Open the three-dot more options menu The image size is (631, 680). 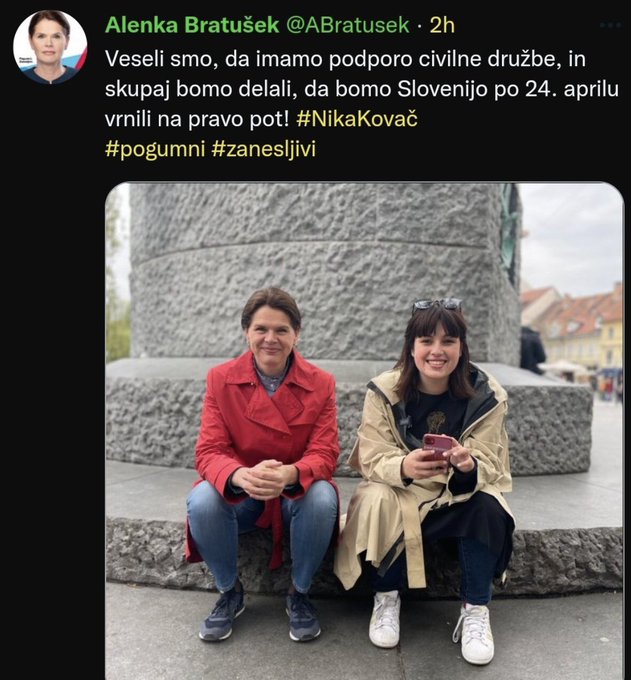click(613, 25)
